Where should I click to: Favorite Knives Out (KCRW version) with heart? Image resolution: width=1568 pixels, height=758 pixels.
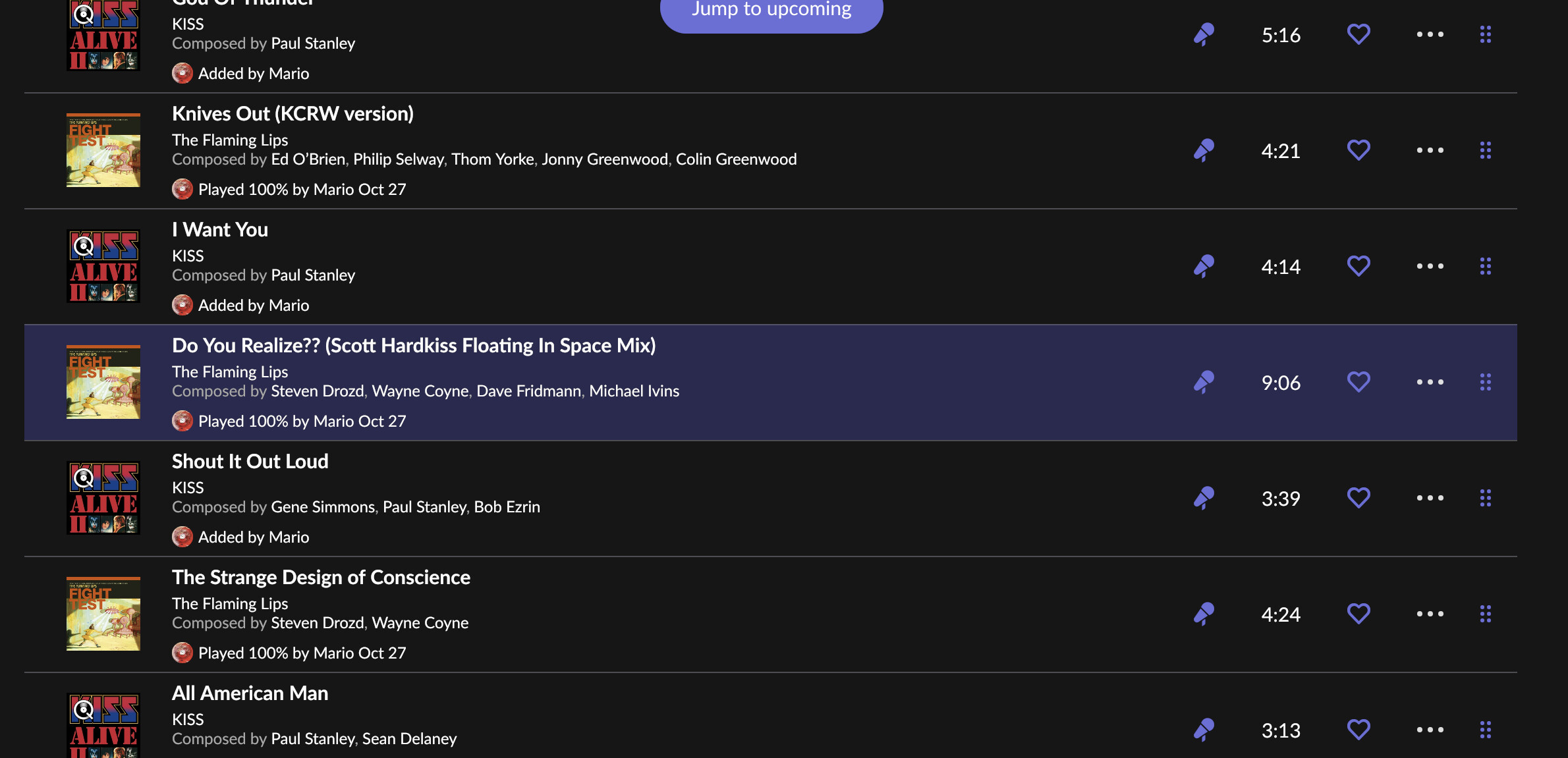pos(1358,150)
